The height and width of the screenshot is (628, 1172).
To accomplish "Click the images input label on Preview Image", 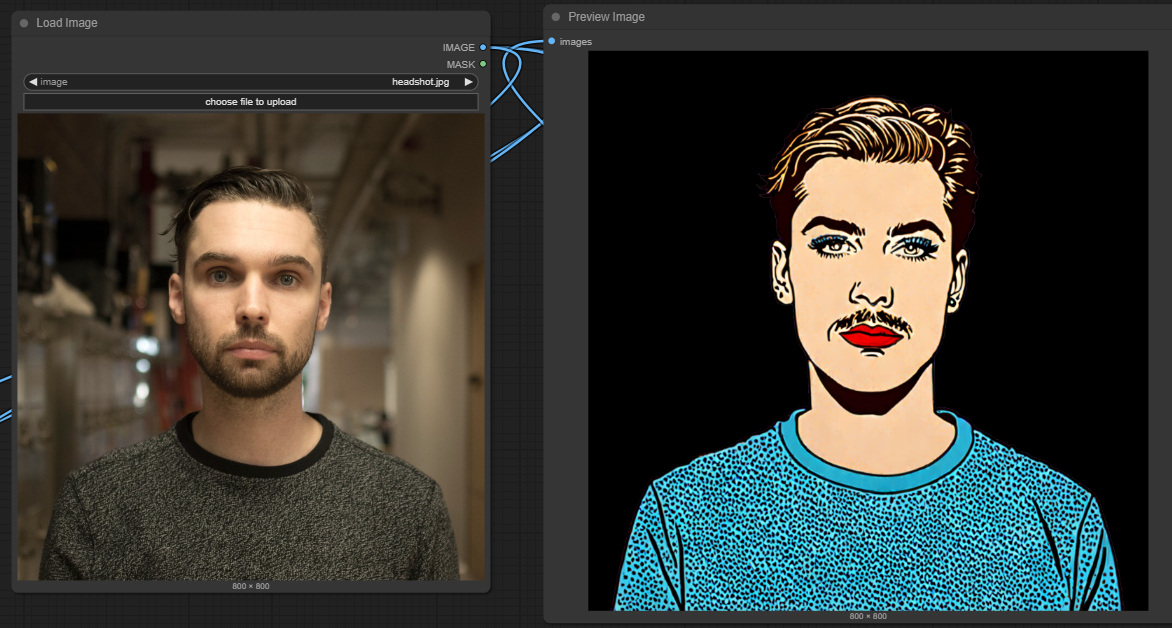I will (x=576, y=42).
